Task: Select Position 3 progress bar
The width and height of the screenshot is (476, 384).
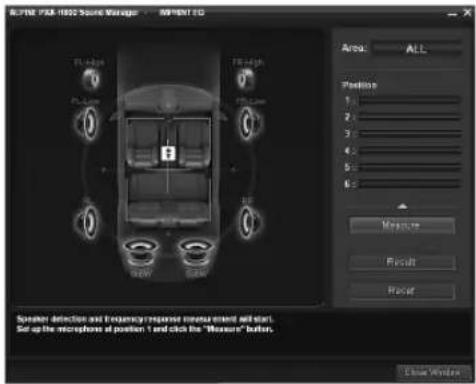Action: coord(410,134)
